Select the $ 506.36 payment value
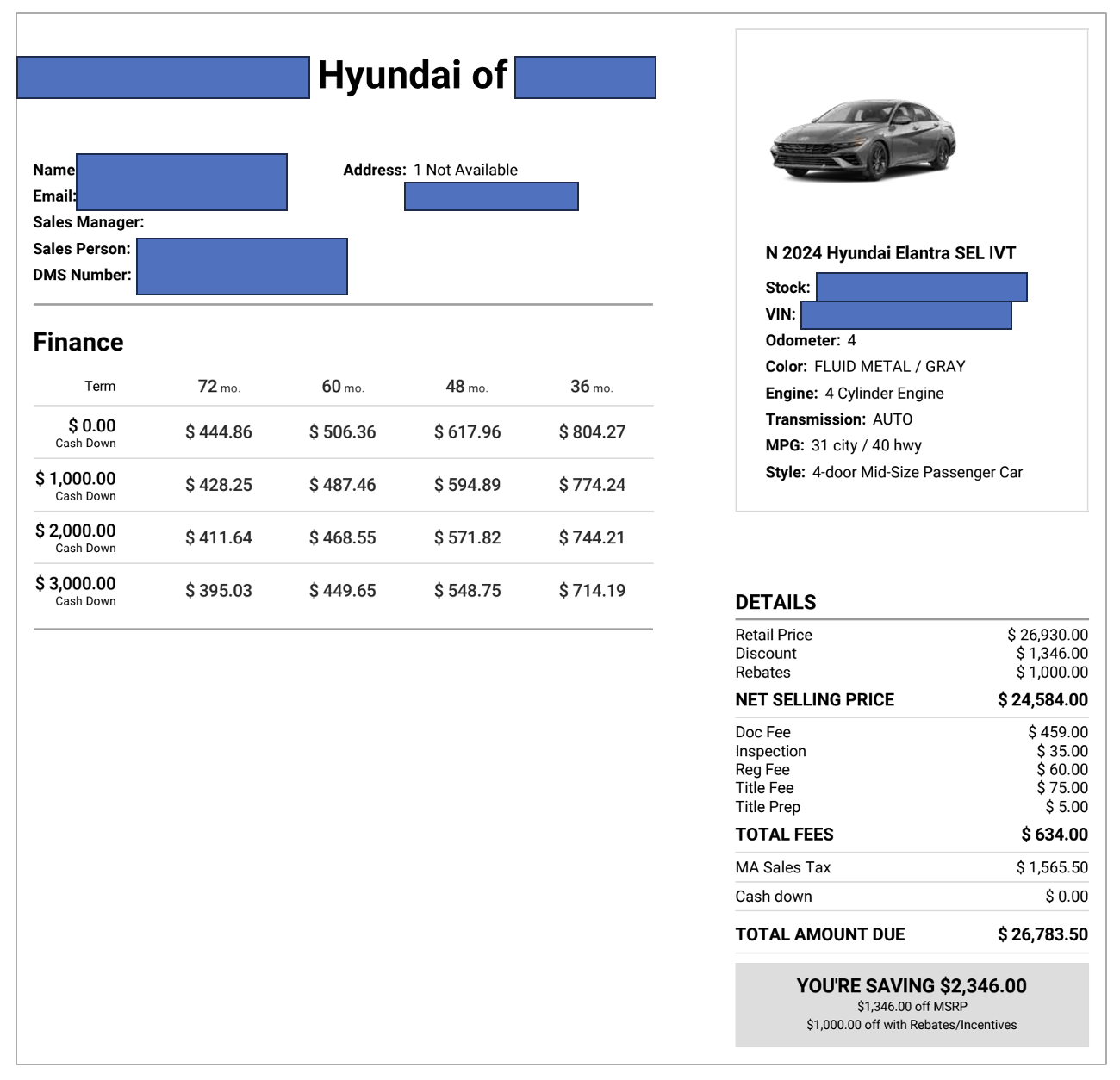 [343, 432]
